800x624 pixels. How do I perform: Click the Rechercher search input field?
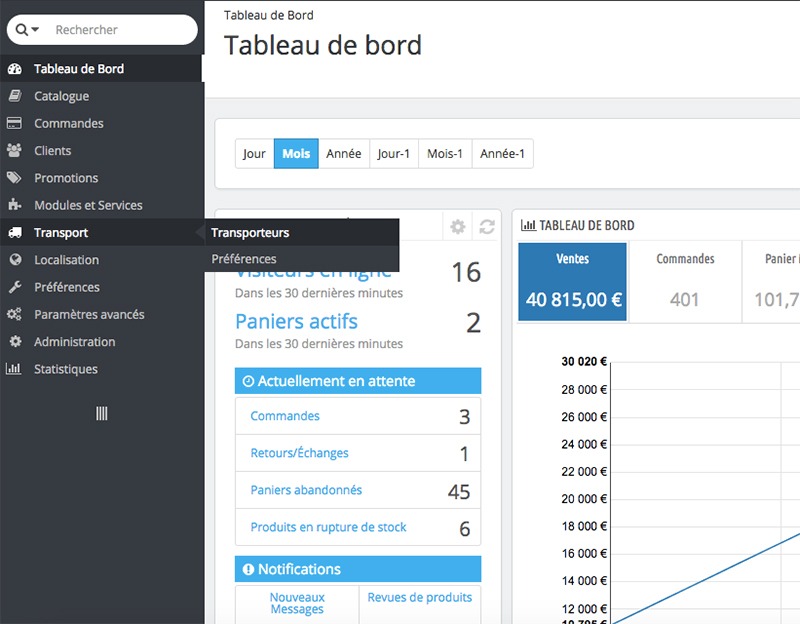[x=118, y=30]
